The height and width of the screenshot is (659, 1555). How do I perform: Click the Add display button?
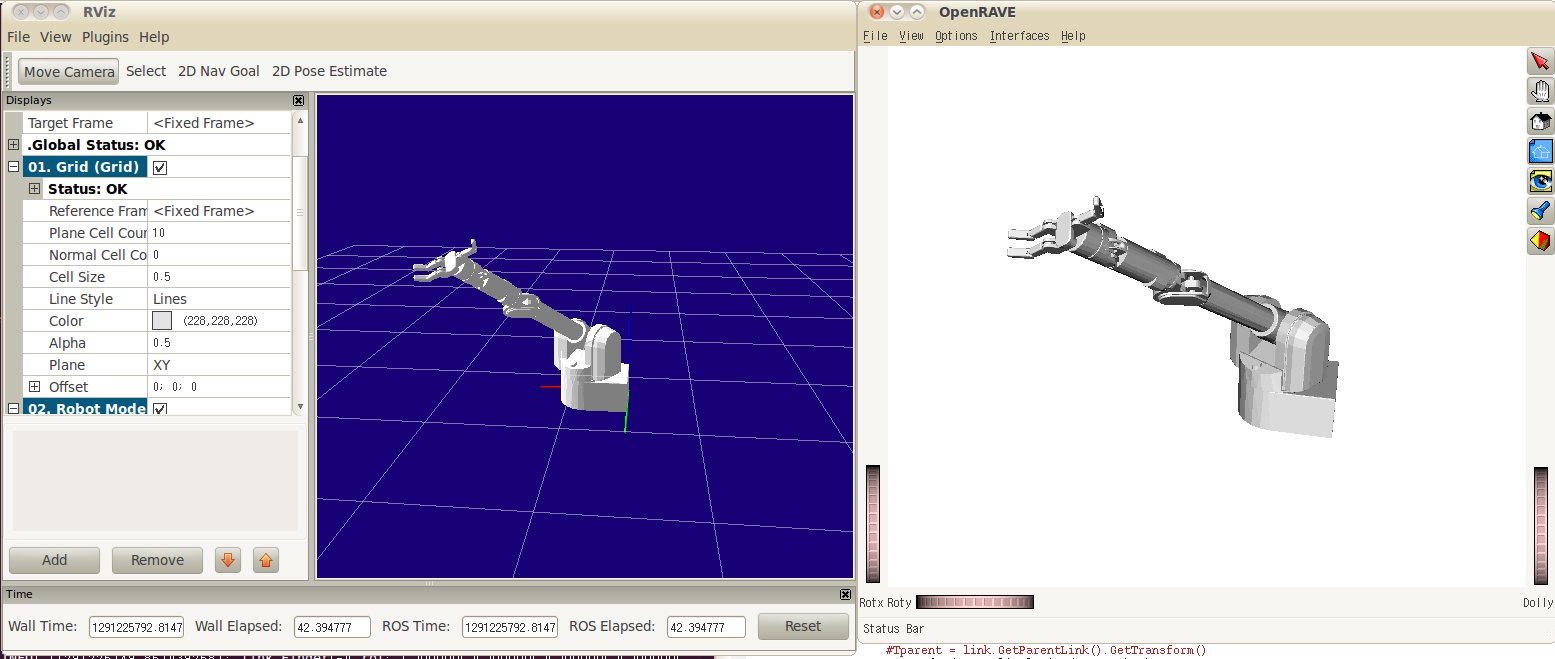[54, 560]
